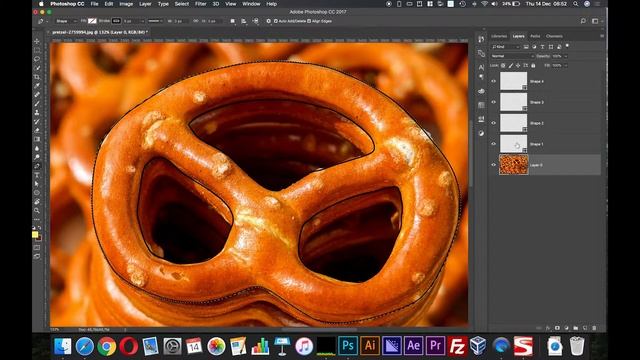Lock layer position icon
This screenshot has height=360, width=640.
coord(518,65)
